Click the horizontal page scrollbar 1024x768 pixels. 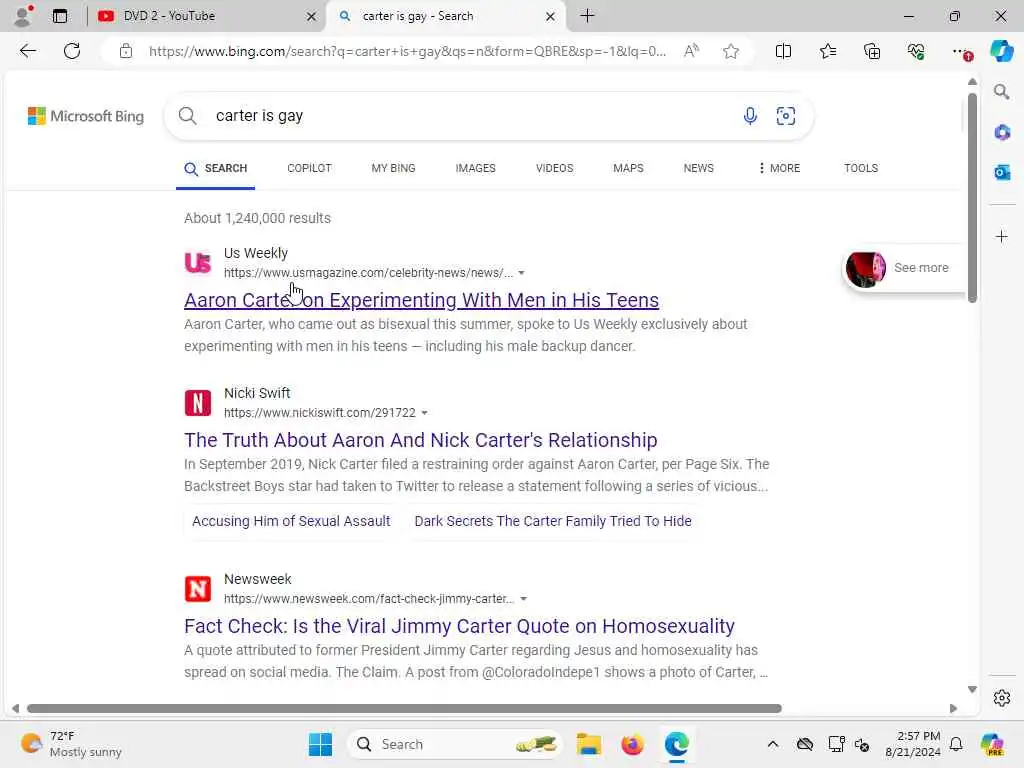pos(404,709)
